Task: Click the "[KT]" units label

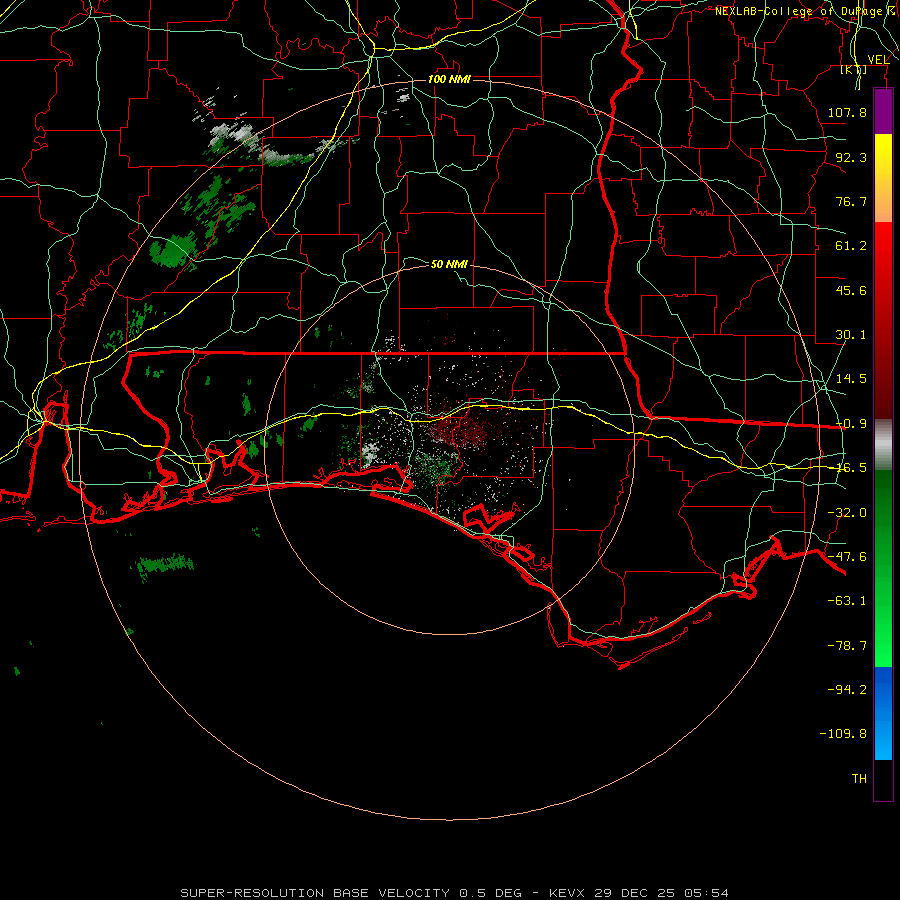Action: 854,70
